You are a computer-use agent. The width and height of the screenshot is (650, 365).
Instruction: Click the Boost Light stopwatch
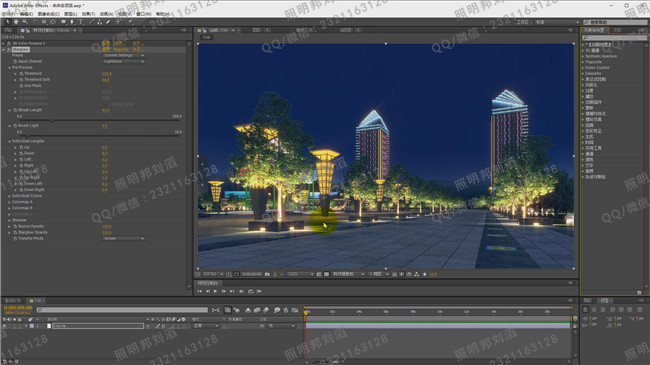tap(15, 125)
